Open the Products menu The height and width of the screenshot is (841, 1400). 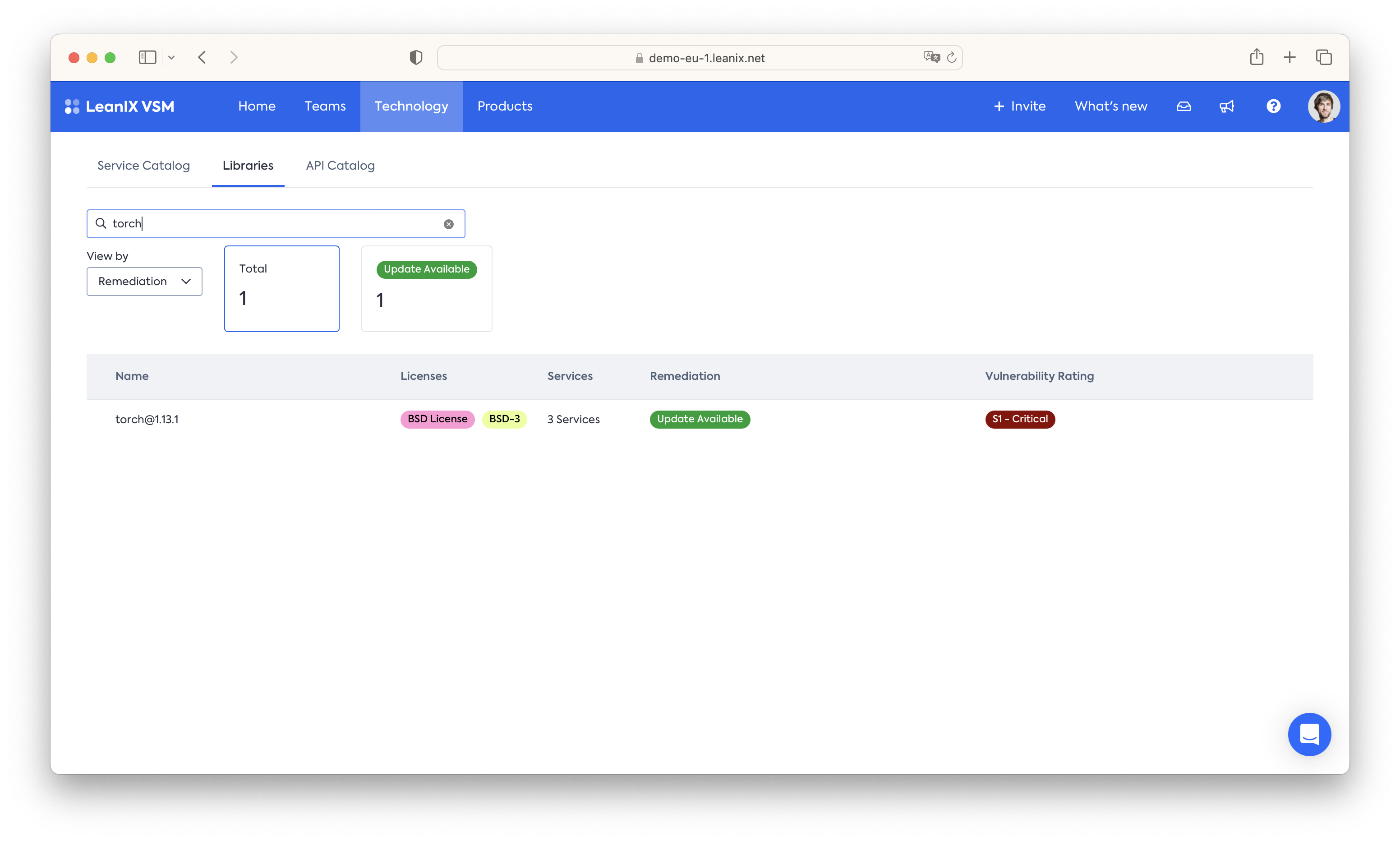tap(505, 106)
